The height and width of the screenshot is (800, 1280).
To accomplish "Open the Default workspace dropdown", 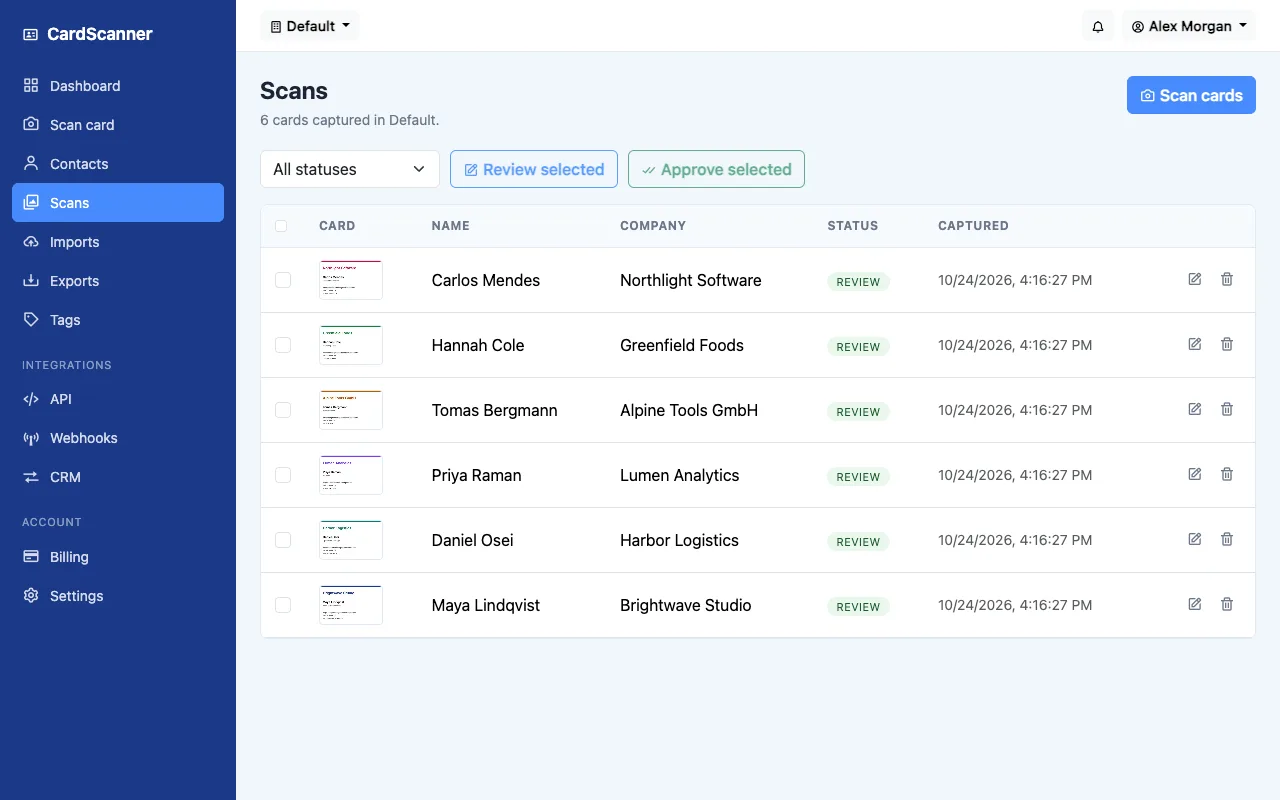I will (310, 26).
